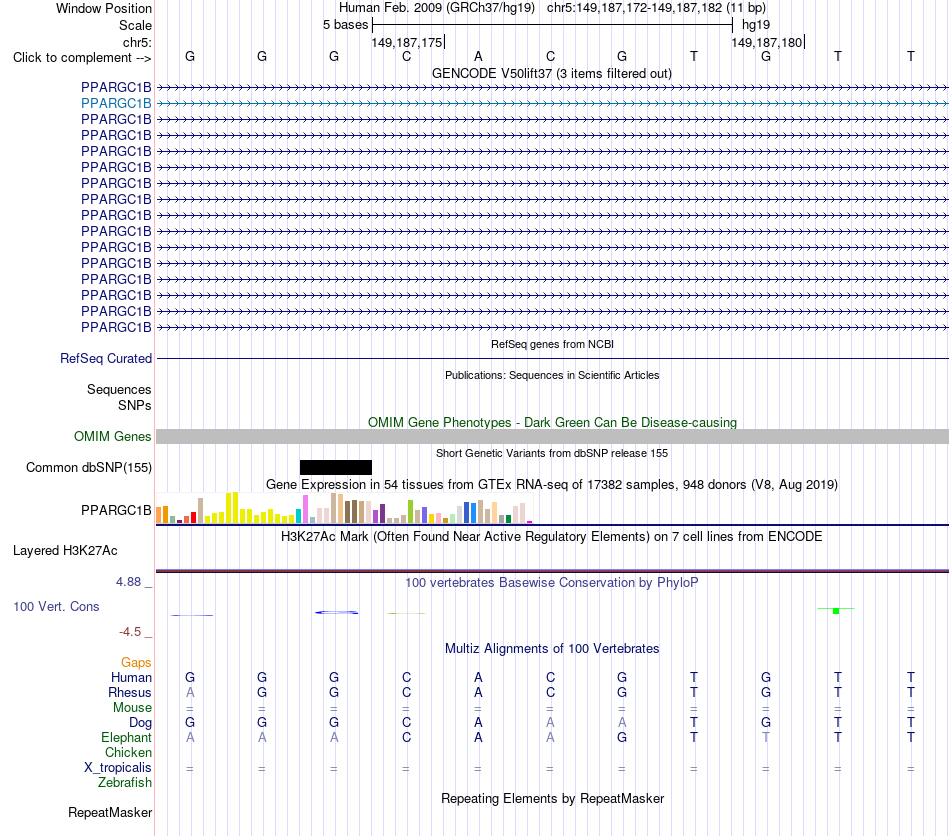Click the GTEx Gene Expression track title
Screen dimensions: 950x836
click(552, 485)
